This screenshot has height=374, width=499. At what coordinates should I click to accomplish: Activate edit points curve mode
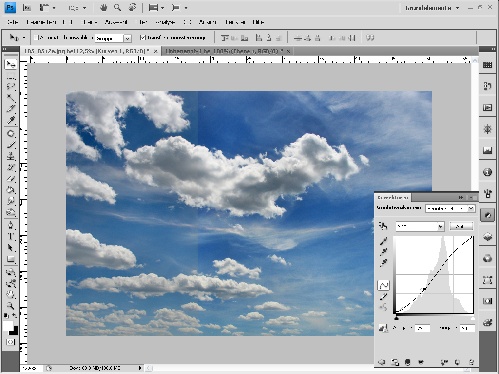[x=383, y=285]
